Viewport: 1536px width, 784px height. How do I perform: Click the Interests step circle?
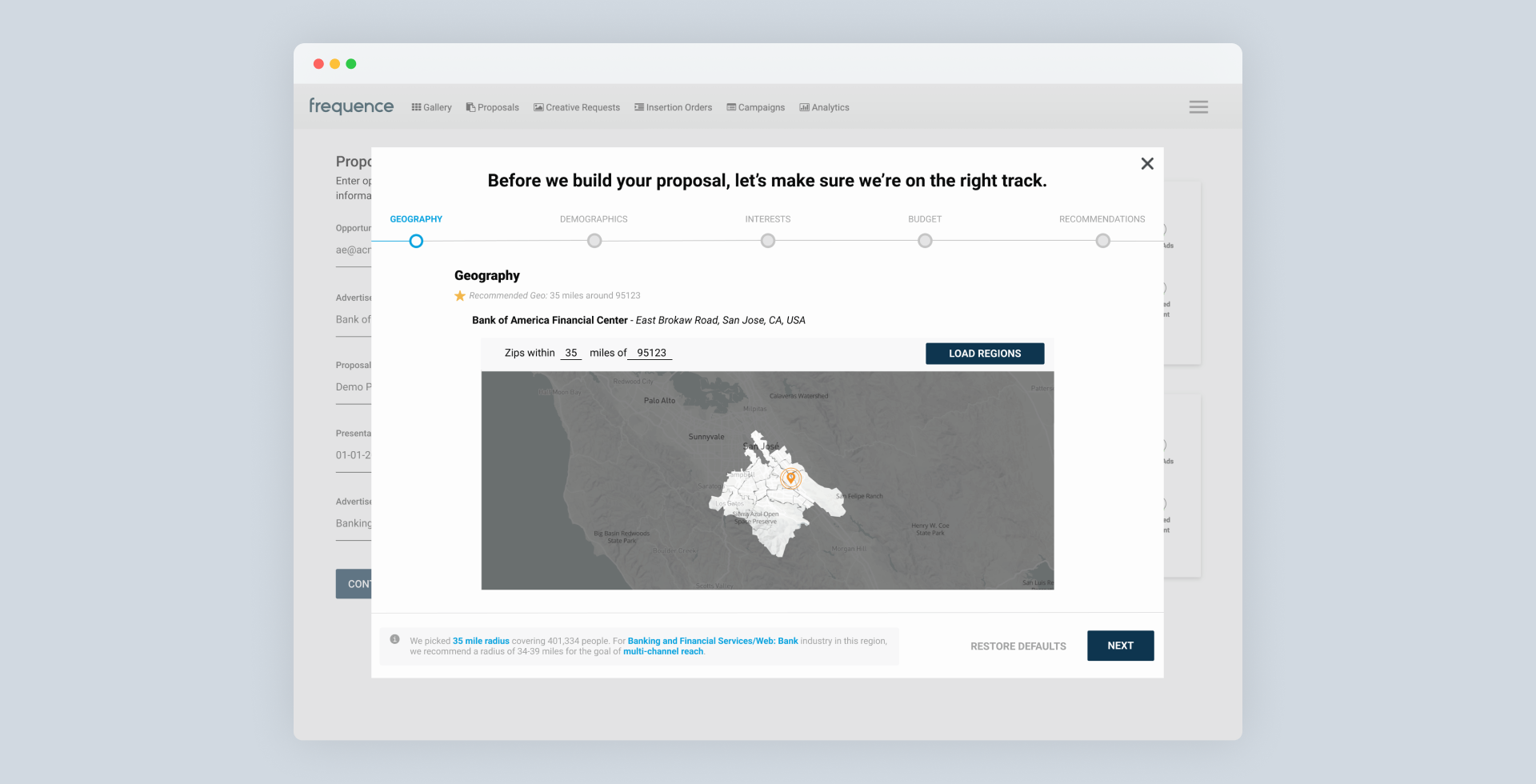pyautogui.click(x=768, y=241)
